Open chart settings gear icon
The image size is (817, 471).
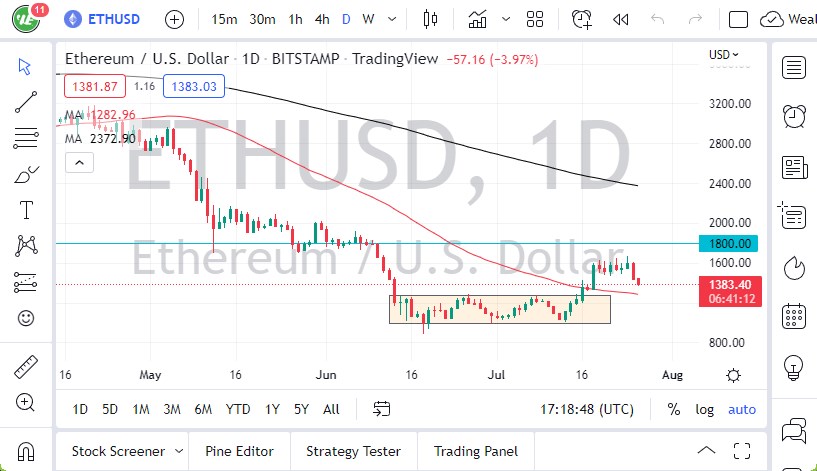click(733, 375)
